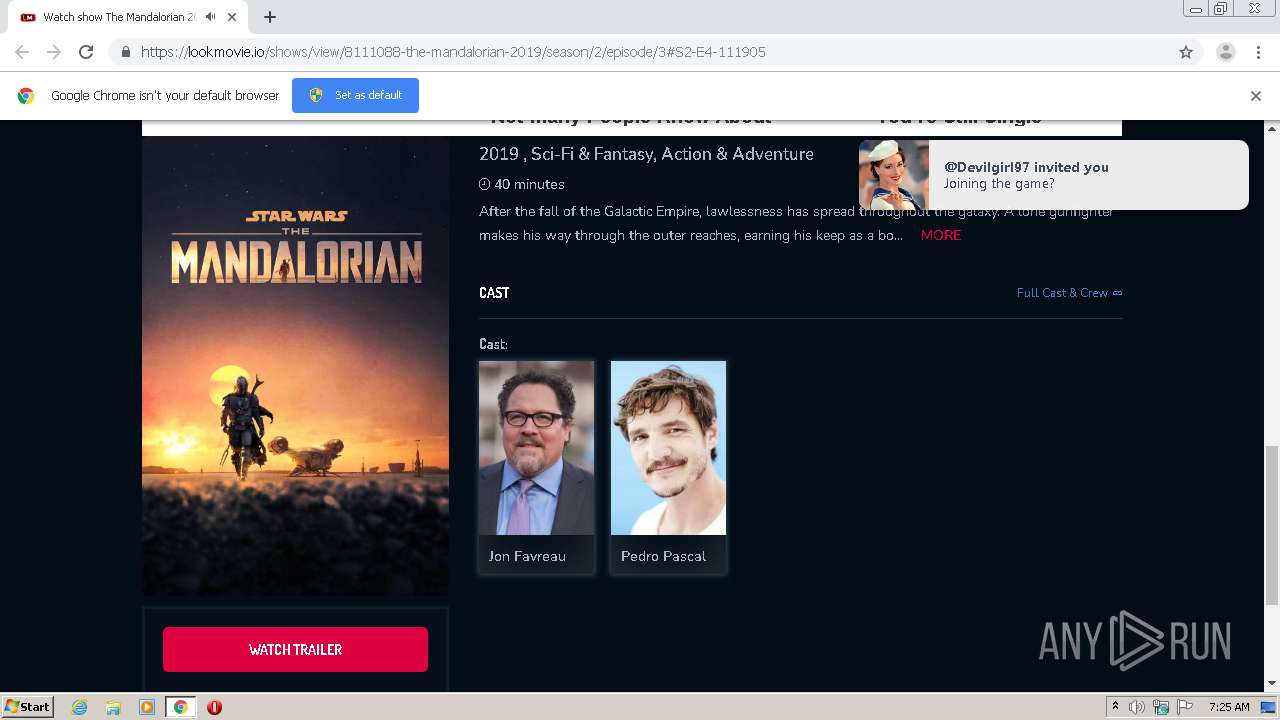The height and width of the screenshot is (720, 1280).
Task: Mute the tab using the speaker icon
Action: tap(210, 17)
